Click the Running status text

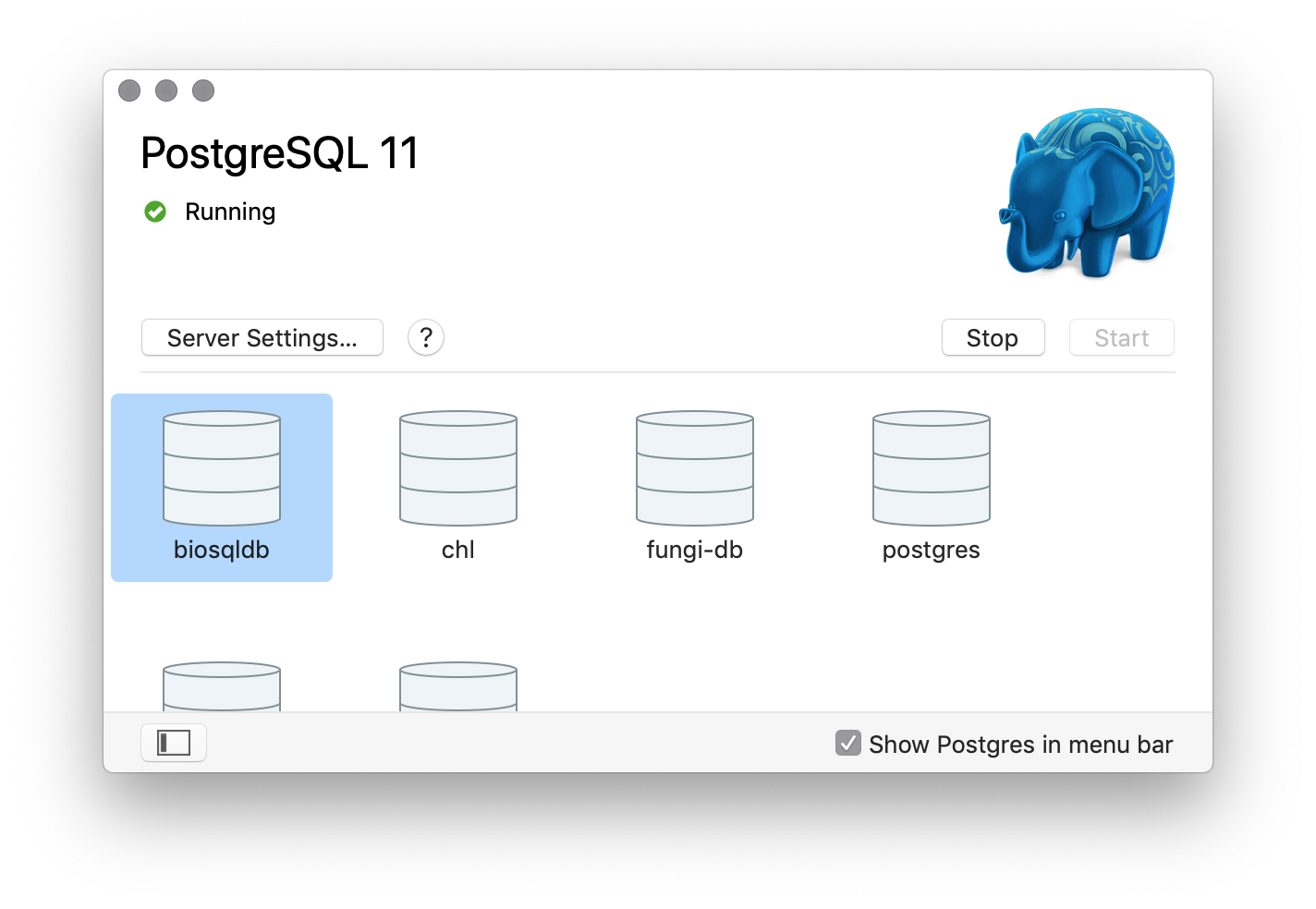click(x=230, y=212)
